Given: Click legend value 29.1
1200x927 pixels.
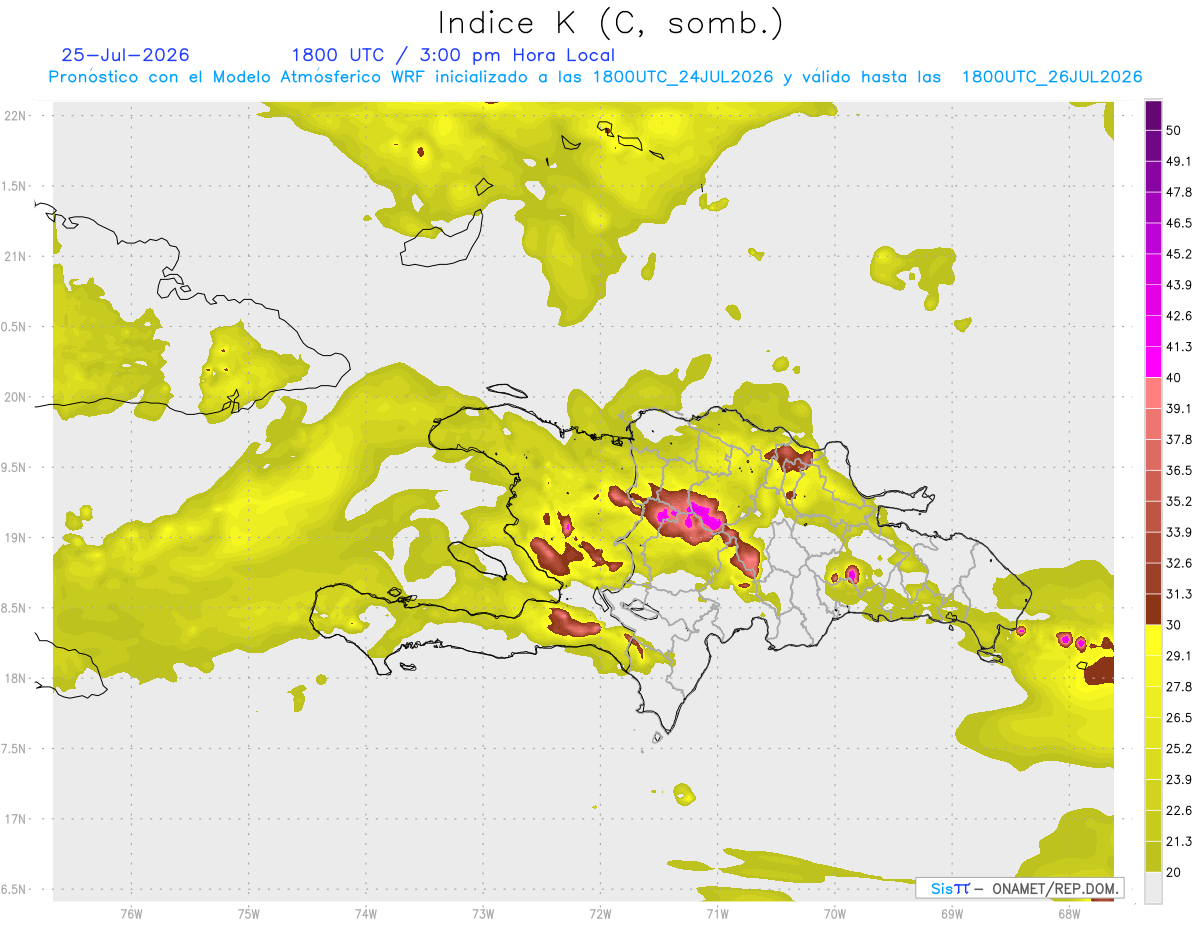Looking at the screenshot, I should point(1179,655).
